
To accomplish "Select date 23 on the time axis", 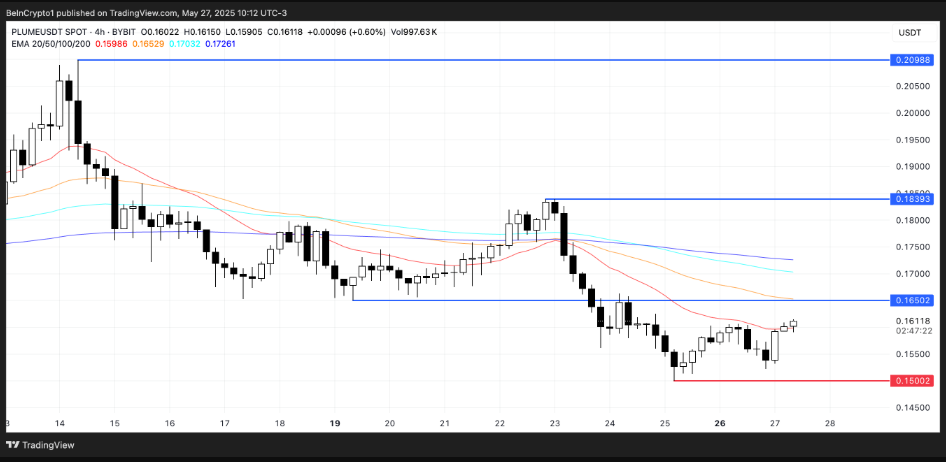I will pos(554,423).
